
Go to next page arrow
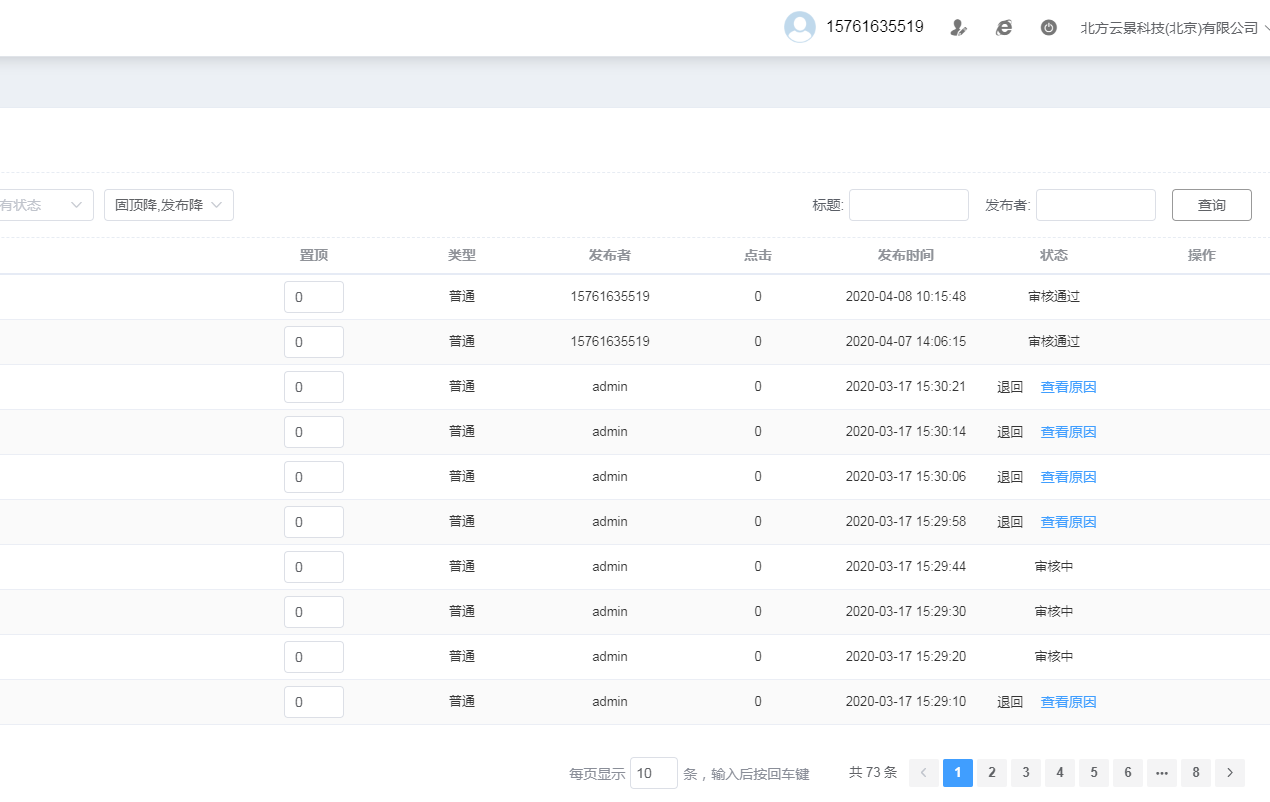(1230, 772)
